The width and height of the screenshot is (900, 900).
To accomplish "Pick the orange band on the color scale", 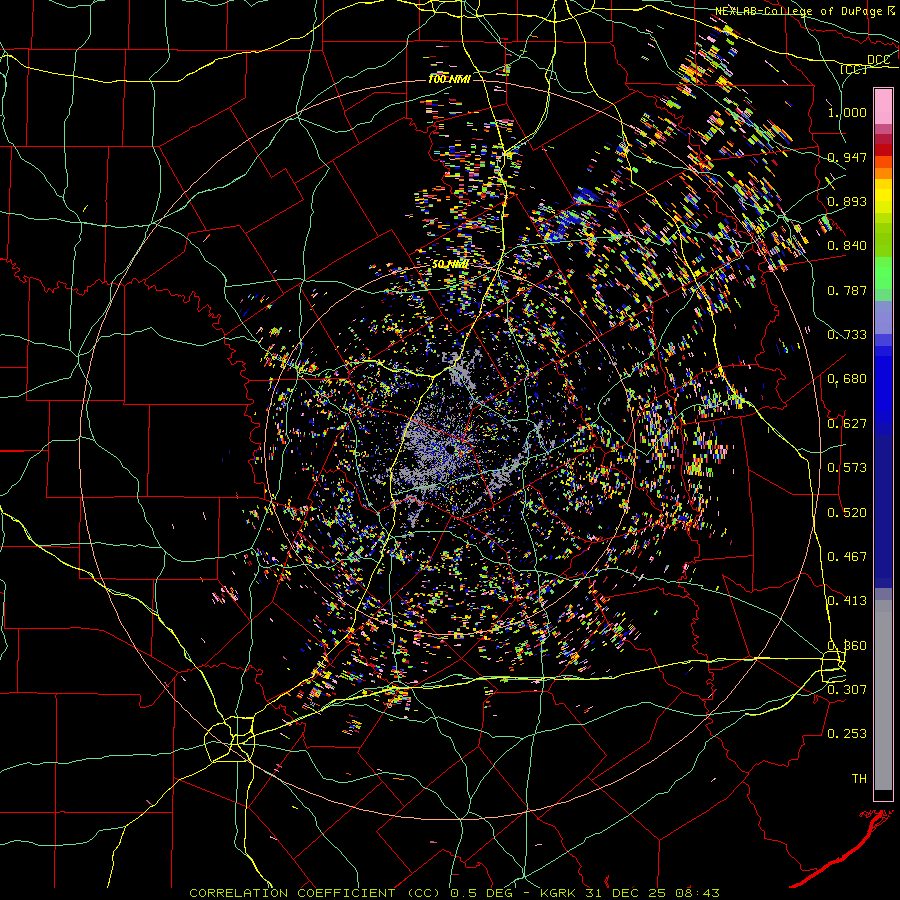I will [883, 173].
